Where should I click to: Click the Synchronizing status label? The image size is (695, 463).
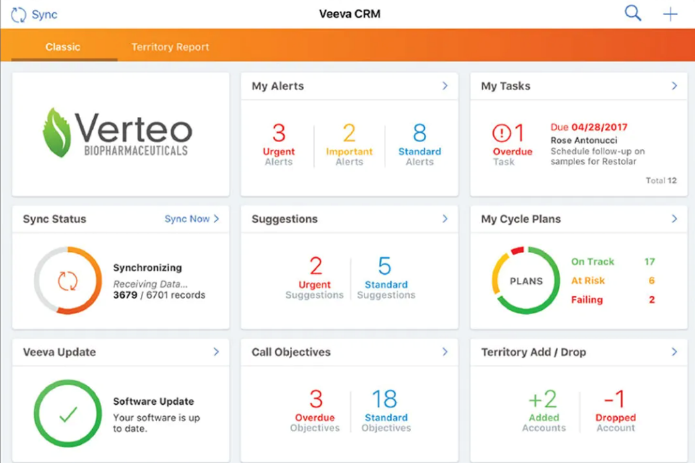point(147,268)
